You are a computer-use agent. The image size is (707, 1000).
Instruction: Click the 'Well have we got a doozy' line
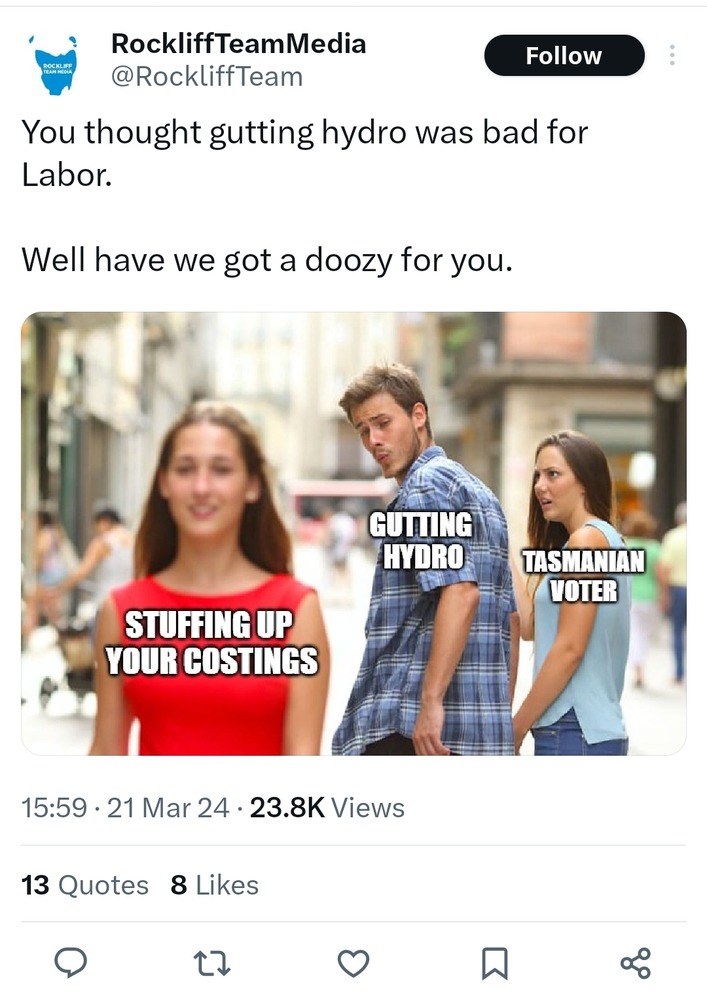[266, 260]
